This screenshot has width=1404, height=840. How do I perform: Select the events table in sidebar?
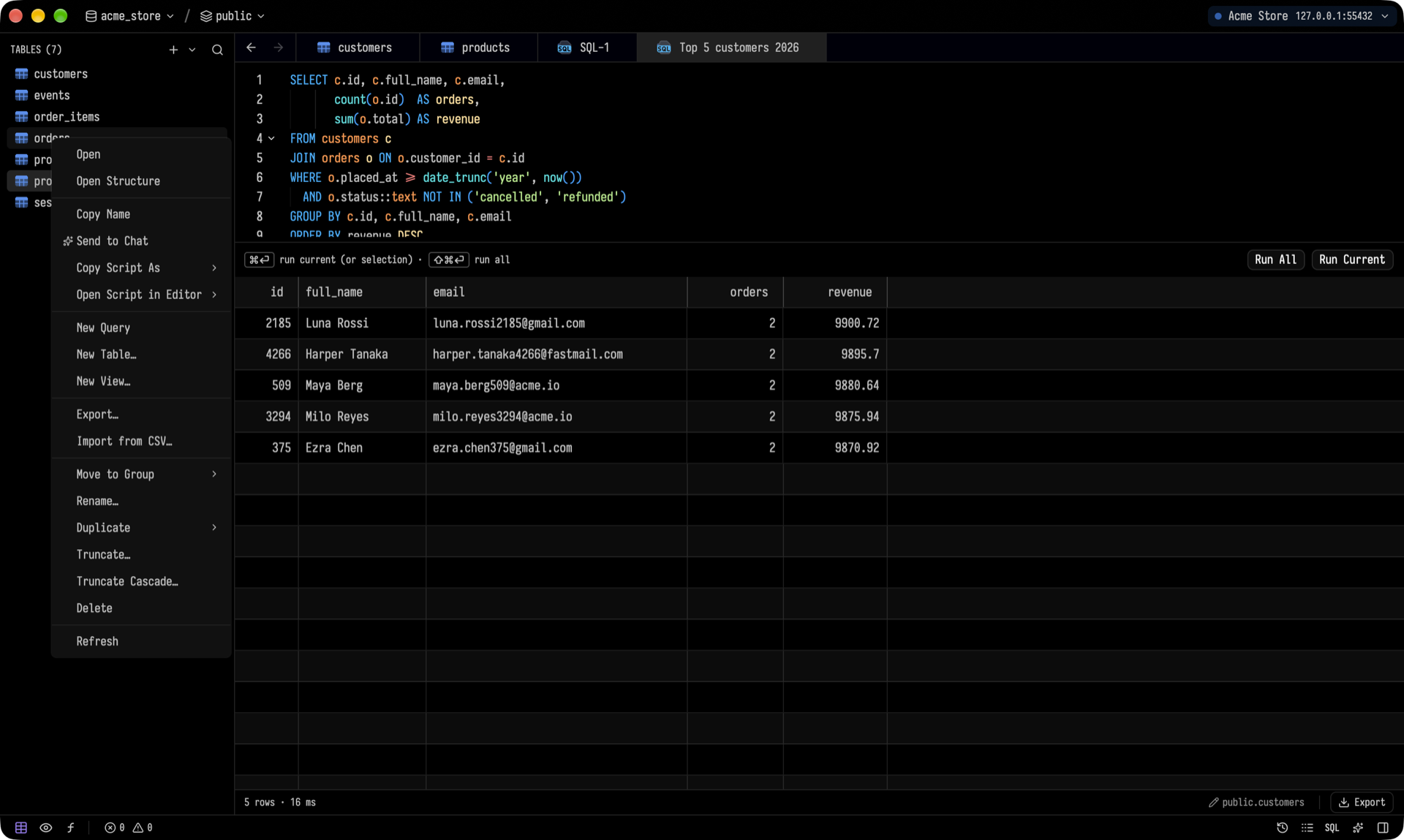point(117,95)
